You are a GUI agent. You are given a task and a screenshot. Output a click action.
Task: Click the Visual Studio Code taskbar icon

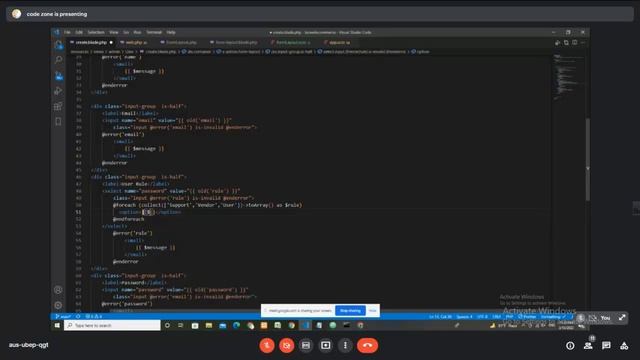(x=305, y=325)
